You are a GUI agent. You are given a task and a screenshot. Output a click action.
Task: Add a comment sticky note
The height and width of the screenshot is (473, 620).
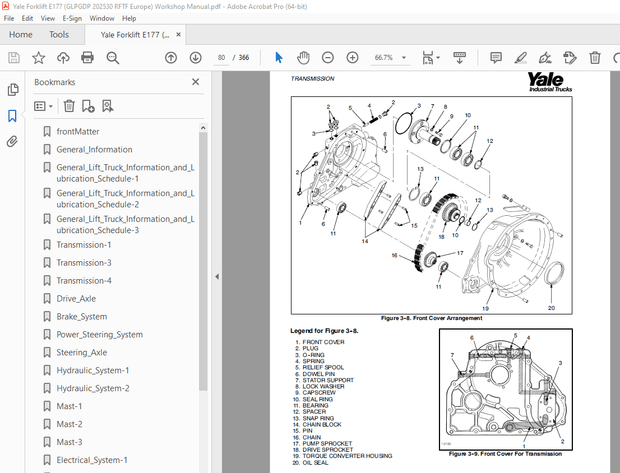point(496,58)
